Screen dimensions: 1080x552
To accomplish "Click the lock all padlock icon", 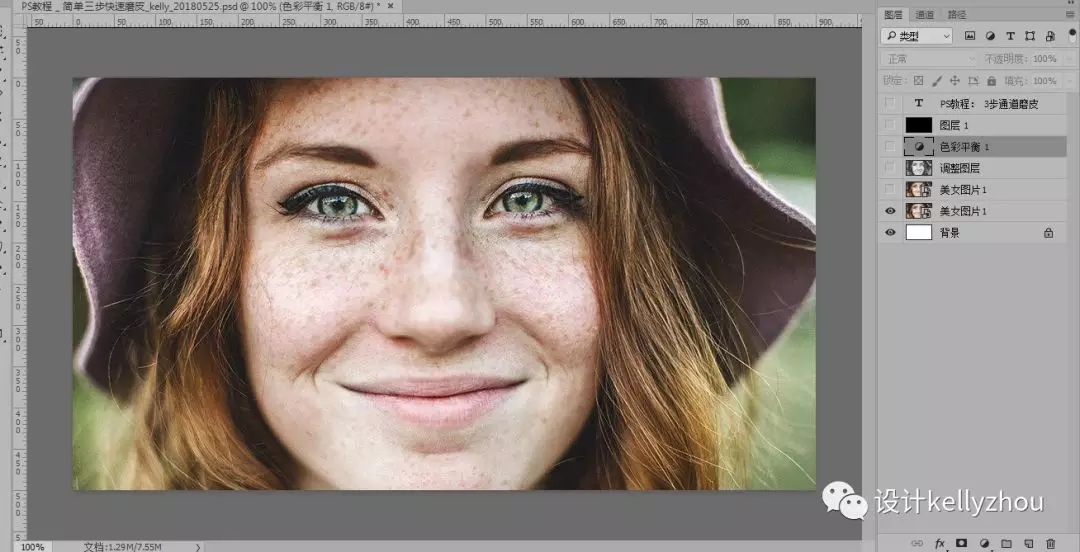I will 991,81.
